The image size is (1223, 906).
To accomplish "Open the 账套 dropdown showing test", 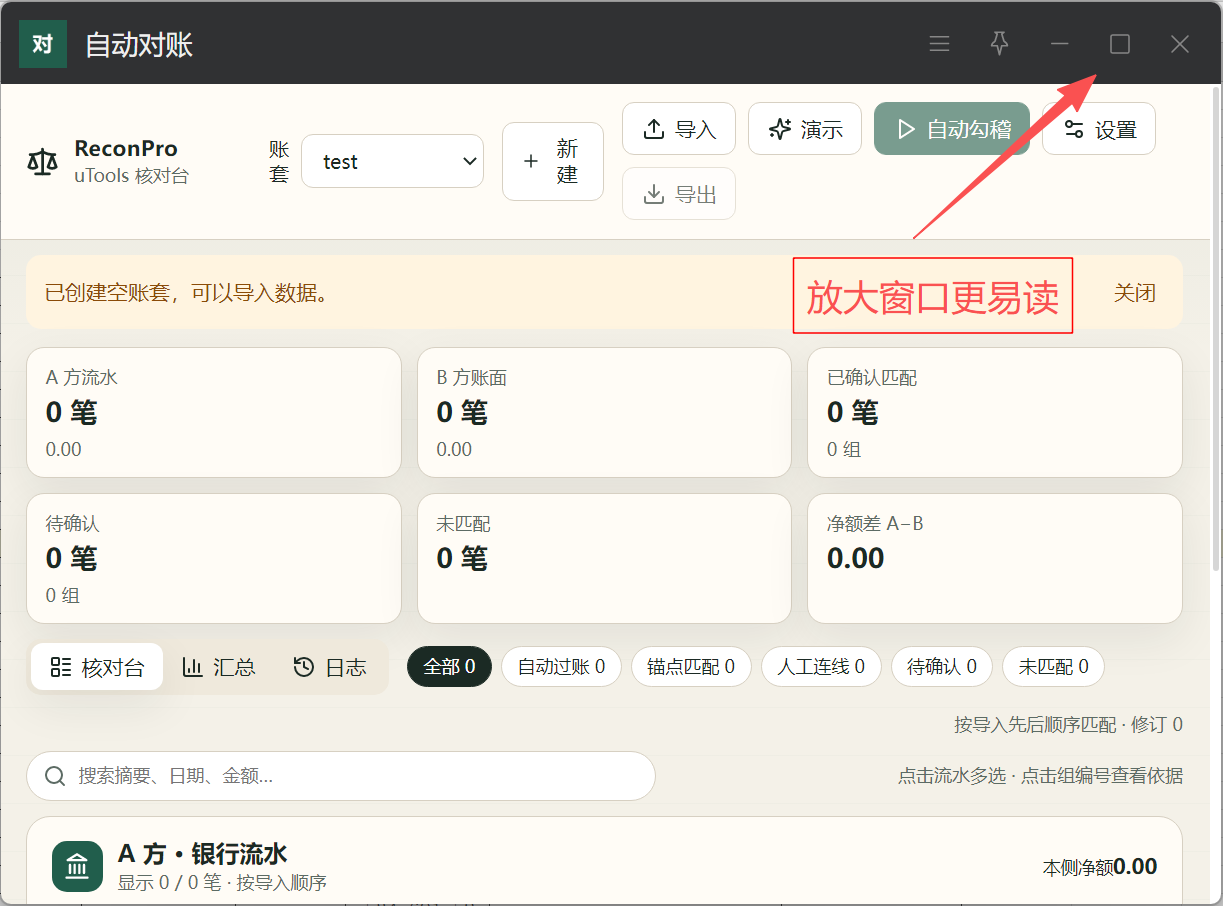I will [392, 162].
